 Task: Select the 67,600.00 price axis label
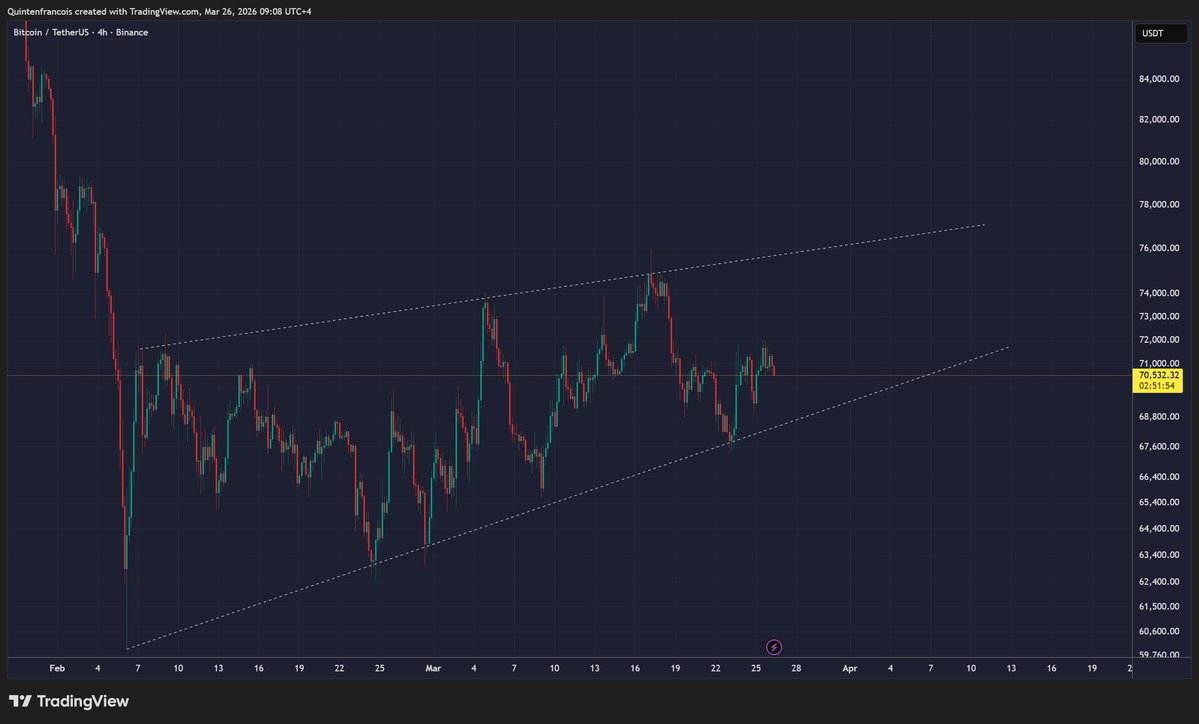point(1158,446)
